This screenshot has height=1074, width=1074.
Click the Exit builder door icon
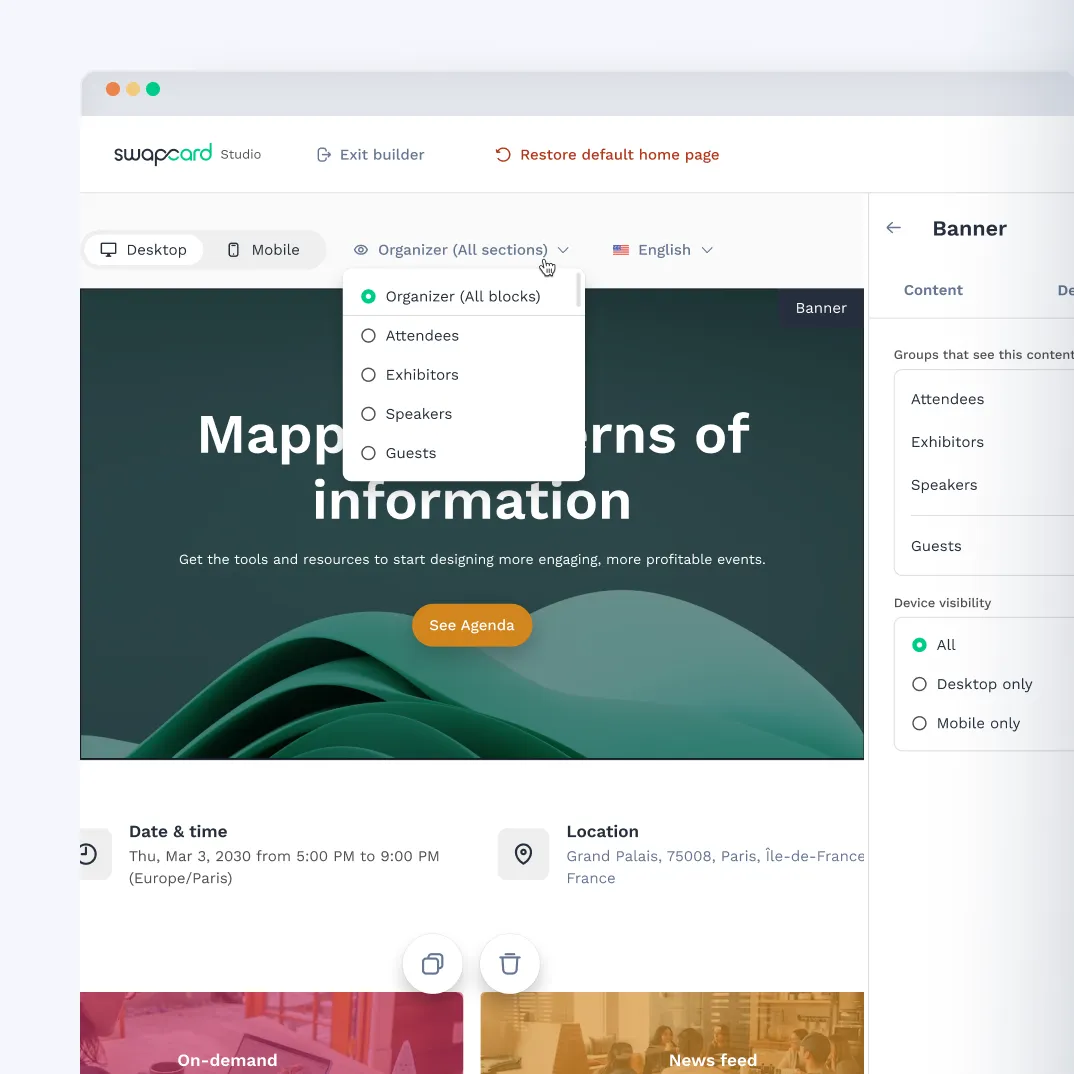323,155
